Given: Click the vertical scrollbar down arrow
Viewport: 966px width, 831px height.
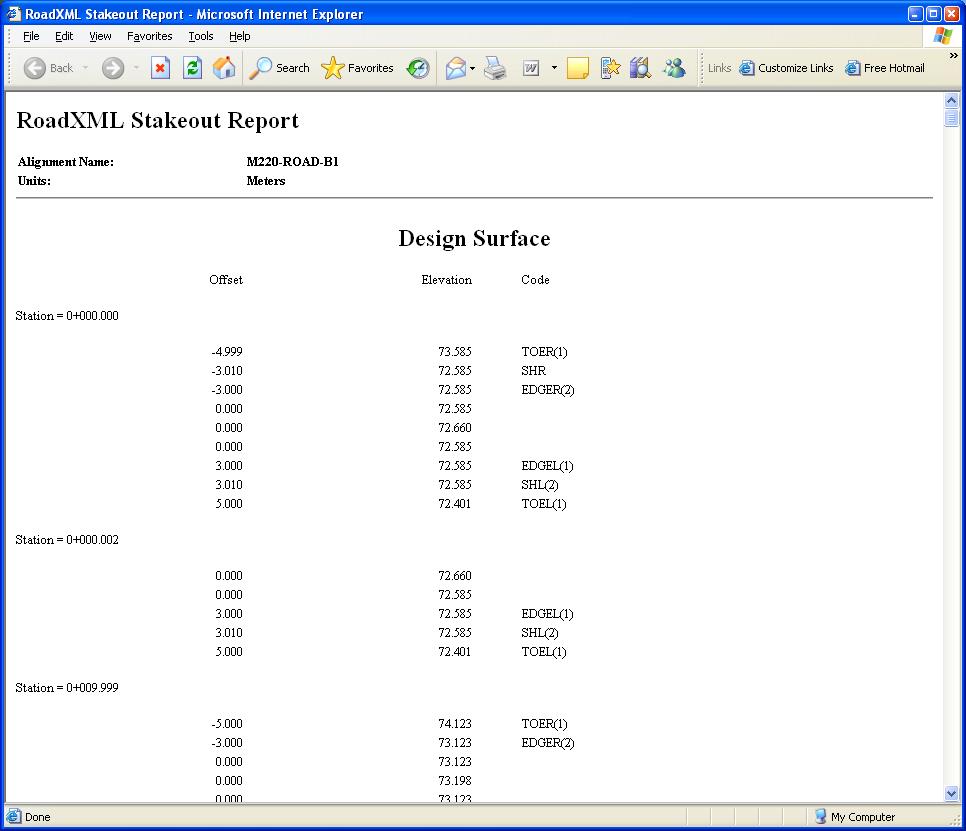Looking at the screenshot, I should coord(951,793).
